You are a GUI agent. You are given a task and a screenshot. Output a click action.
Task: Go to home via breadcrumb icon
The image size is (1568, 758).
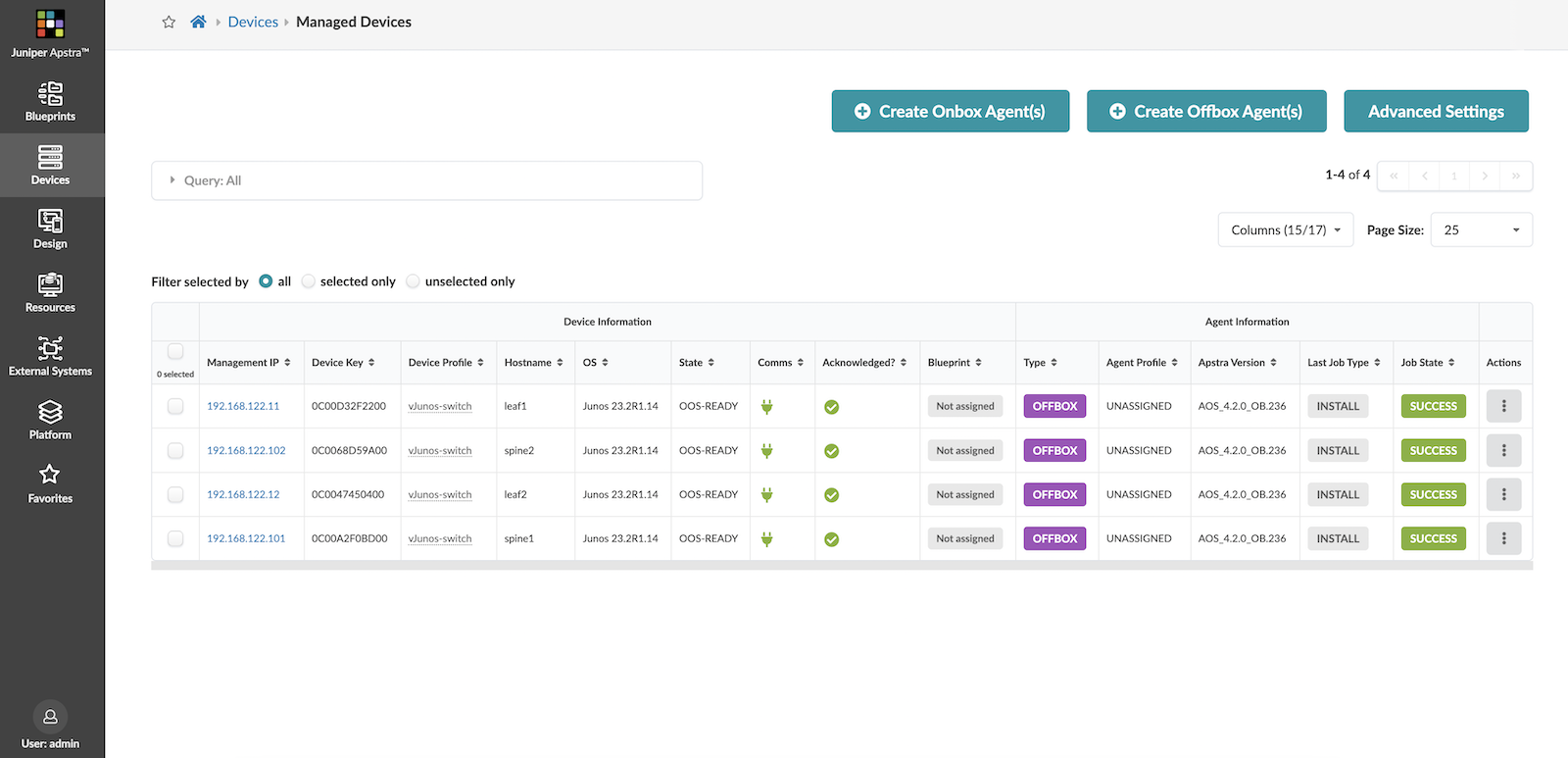[198, 22]
